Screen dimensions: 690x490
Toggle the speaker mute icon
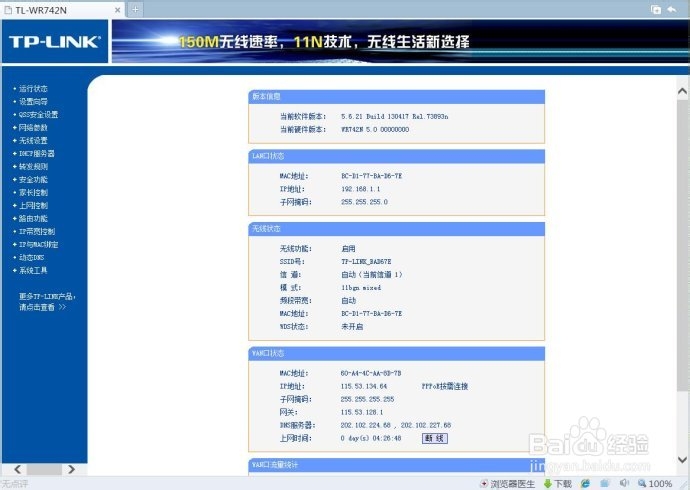(x=624, y=483)
